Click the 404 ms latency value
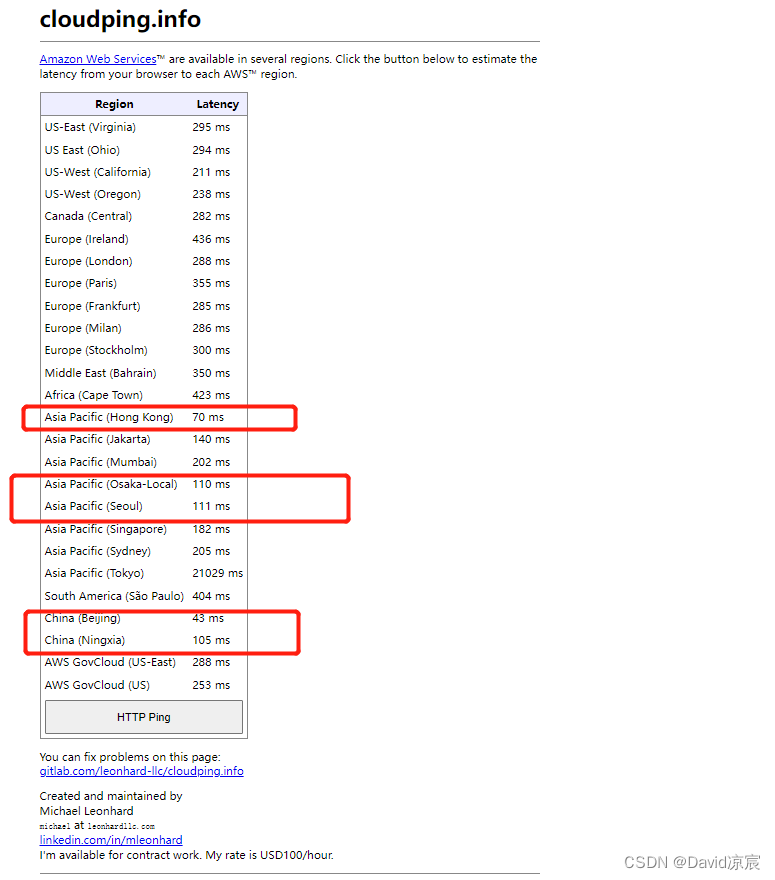The width and height of the screenshot is (775, 880). click(211, 596)
